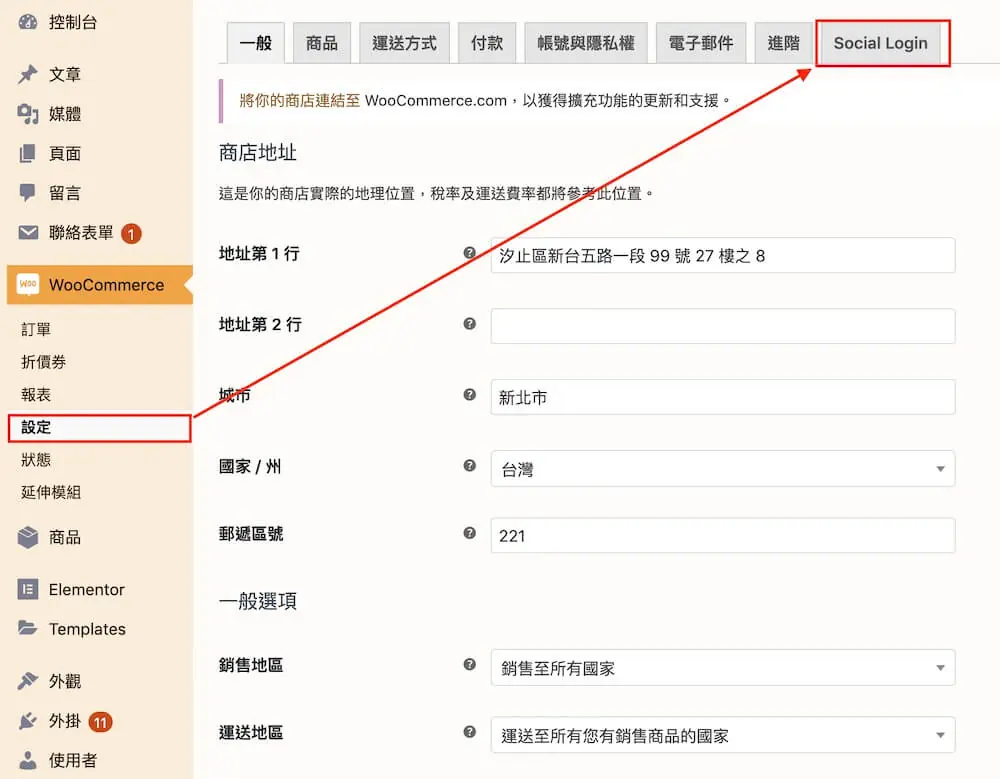
Task: Open the 控制台 dashboard icon
Action: tap(28, 22)
